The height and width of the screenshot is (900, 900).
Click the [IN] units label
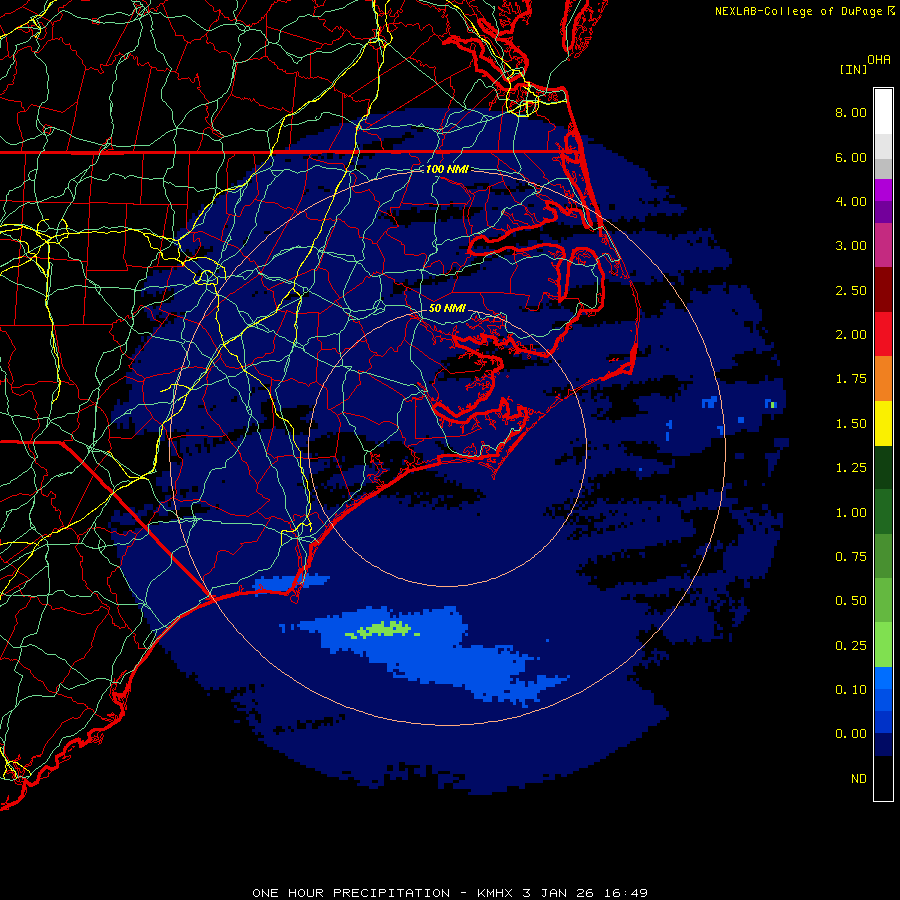853,69
